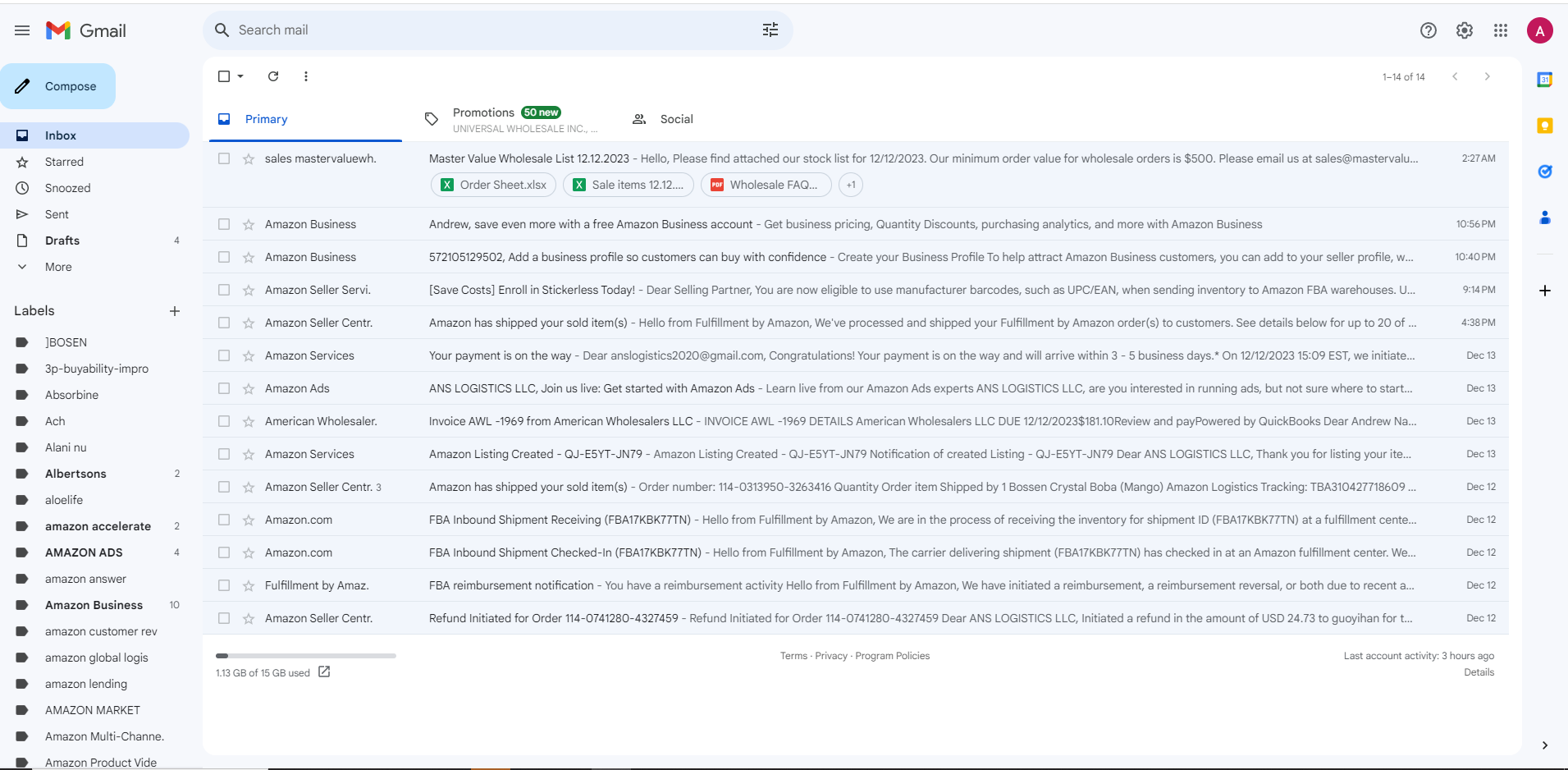Open the Sale items 12.12 spreadsheet attachment
1568x770 pixels.
pyautogui.click(x=629, y=185)
